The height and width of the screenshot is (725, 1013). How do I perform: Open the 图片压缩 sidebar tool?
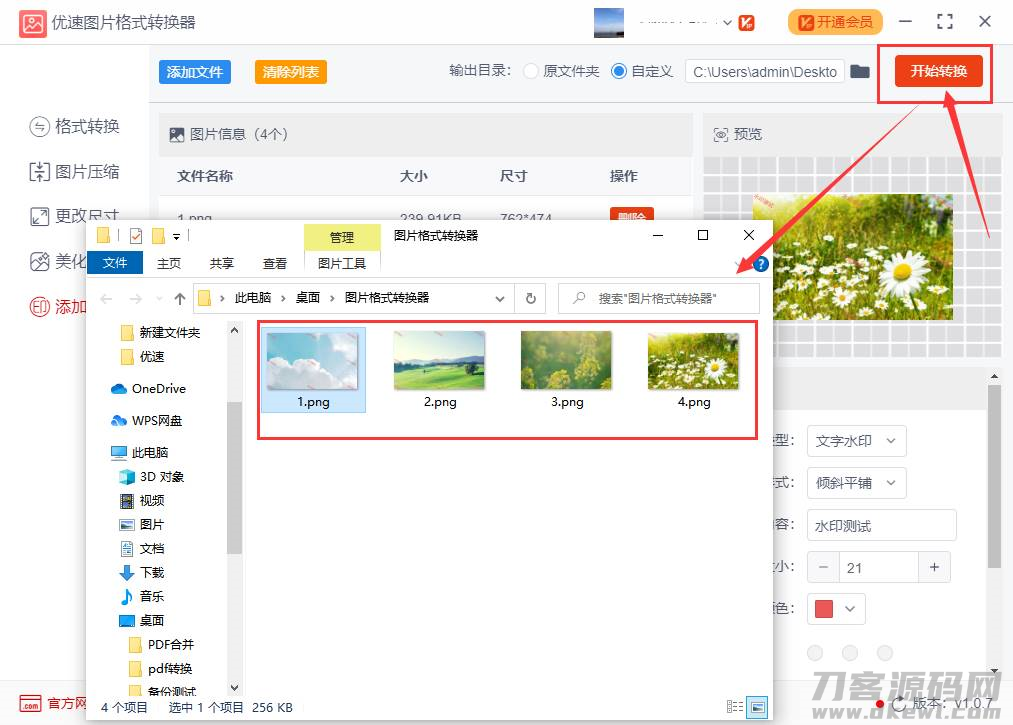(75, 172)
